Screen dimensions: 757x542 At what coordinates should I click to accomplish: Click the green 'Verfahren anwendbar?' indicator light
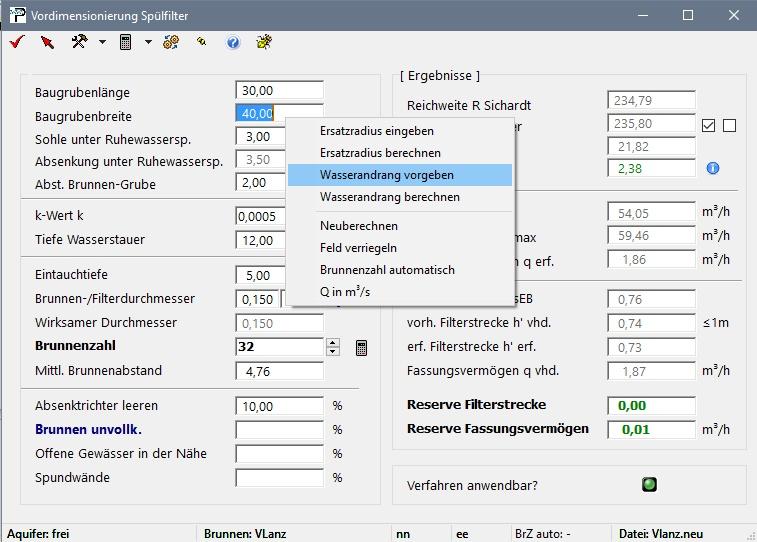click(649, 485)
